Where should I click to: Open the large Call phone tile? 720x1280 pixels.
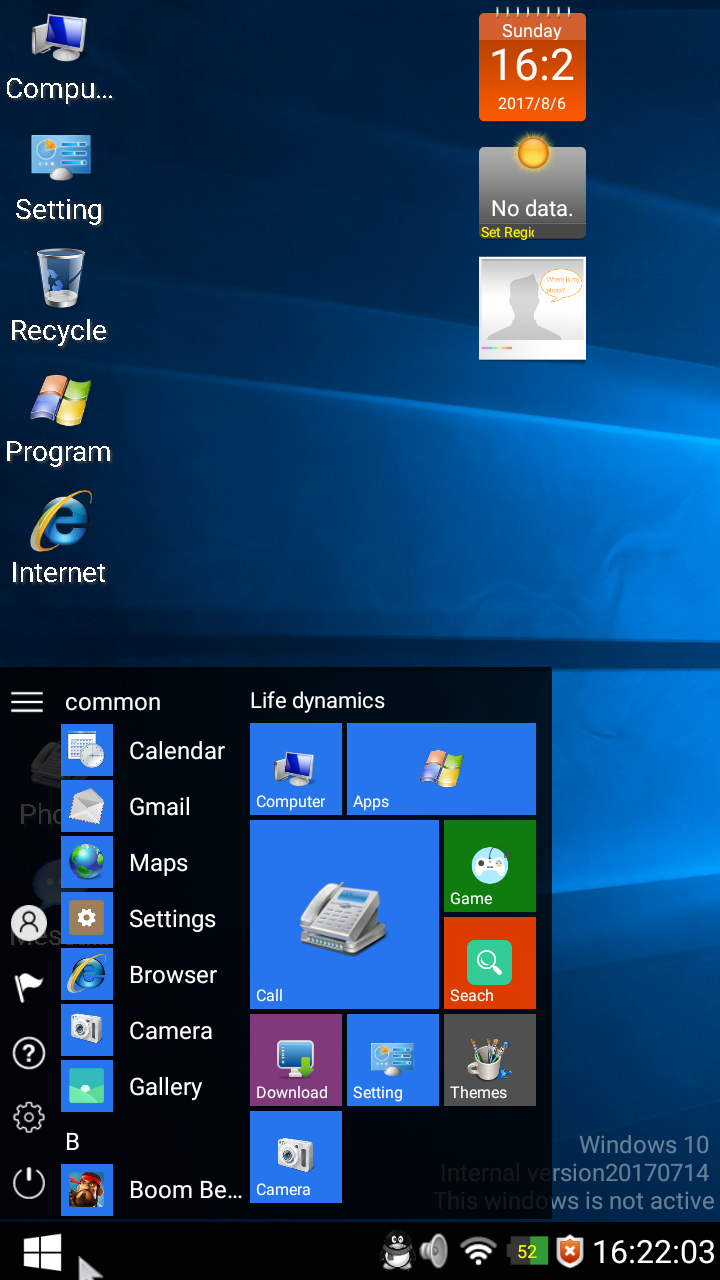(344, 915)
